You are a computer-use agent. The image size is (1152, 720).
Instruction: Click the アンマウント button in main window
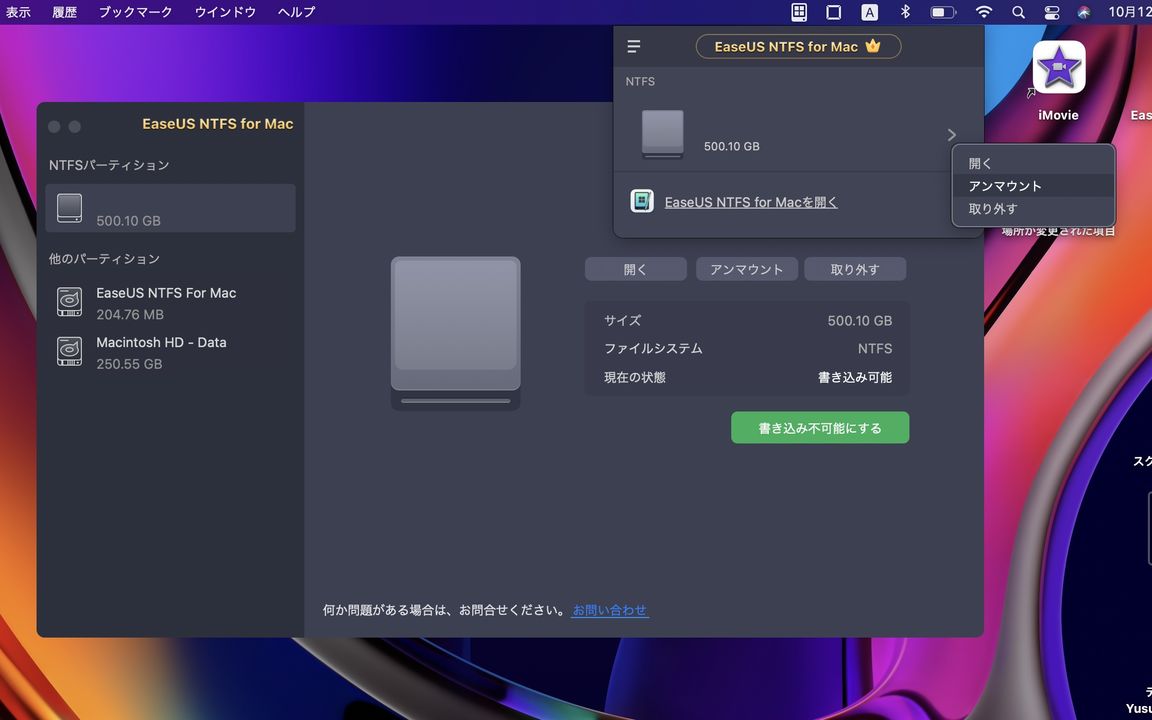pos(746,269)
